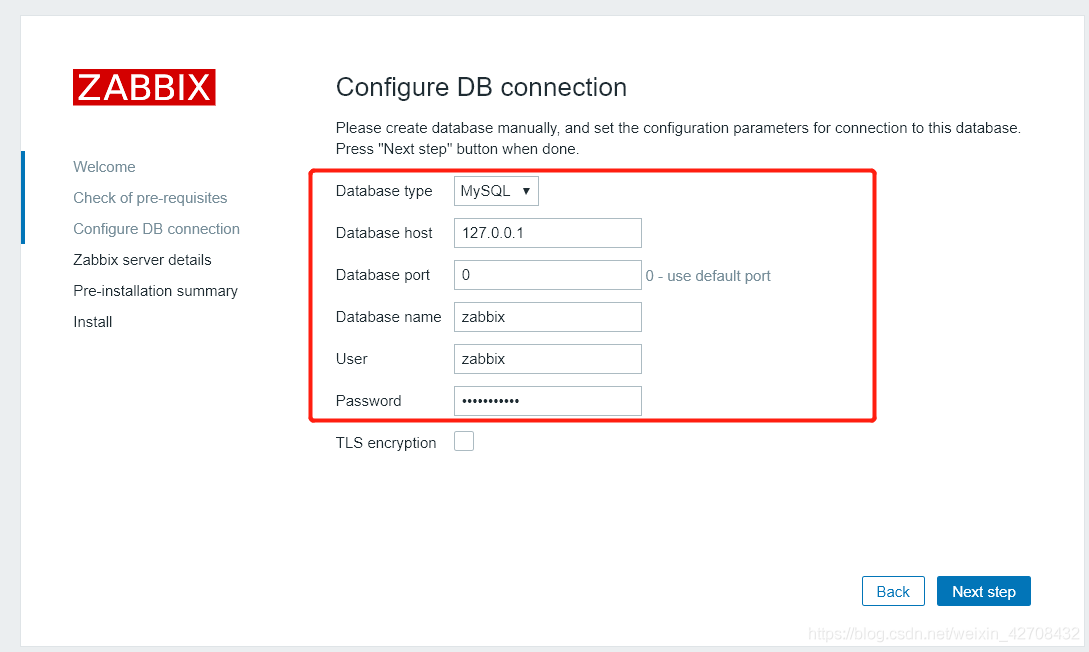Image resolution: width=1089 pixels, height=652 pixels.
Task: Click the Database host label
Action: (384, 233)
